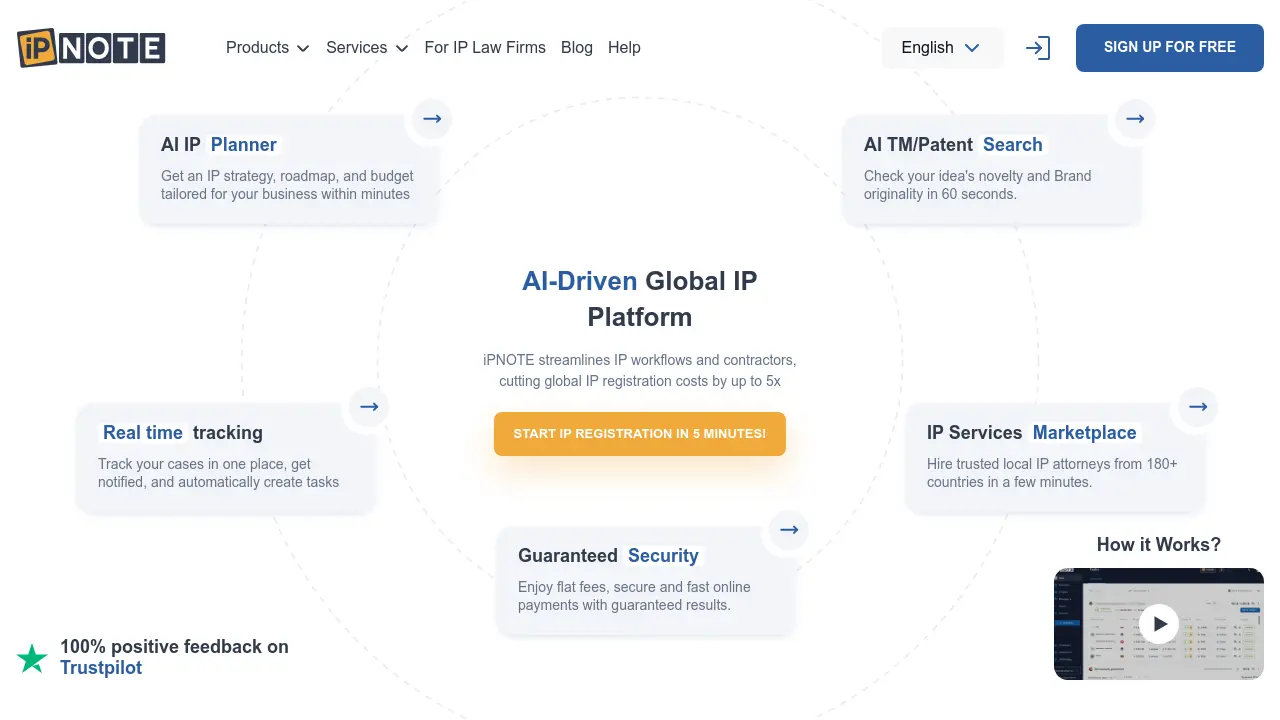
Task: Open the arrow on IP Services Marketplace card
Action: pyautogui.click(x=1198, y=407)
